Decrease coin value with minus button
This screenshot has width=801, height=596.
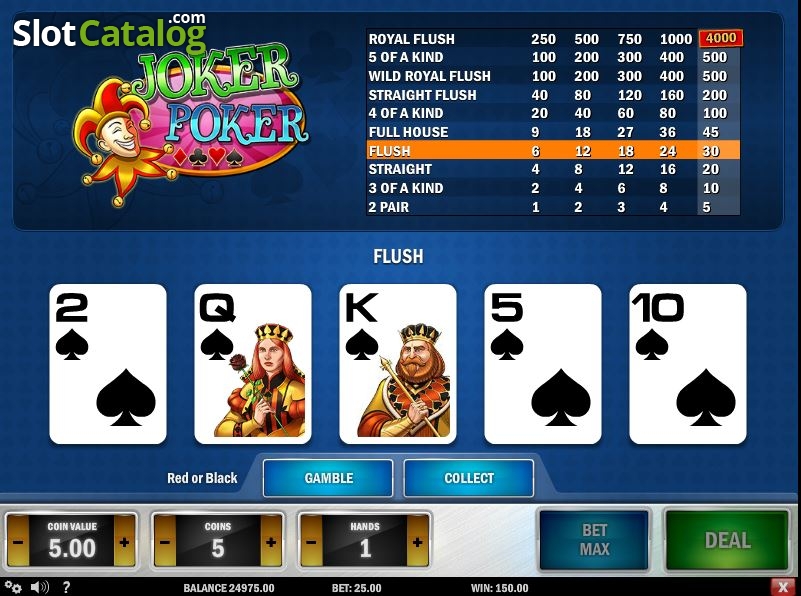click(18, 541)
